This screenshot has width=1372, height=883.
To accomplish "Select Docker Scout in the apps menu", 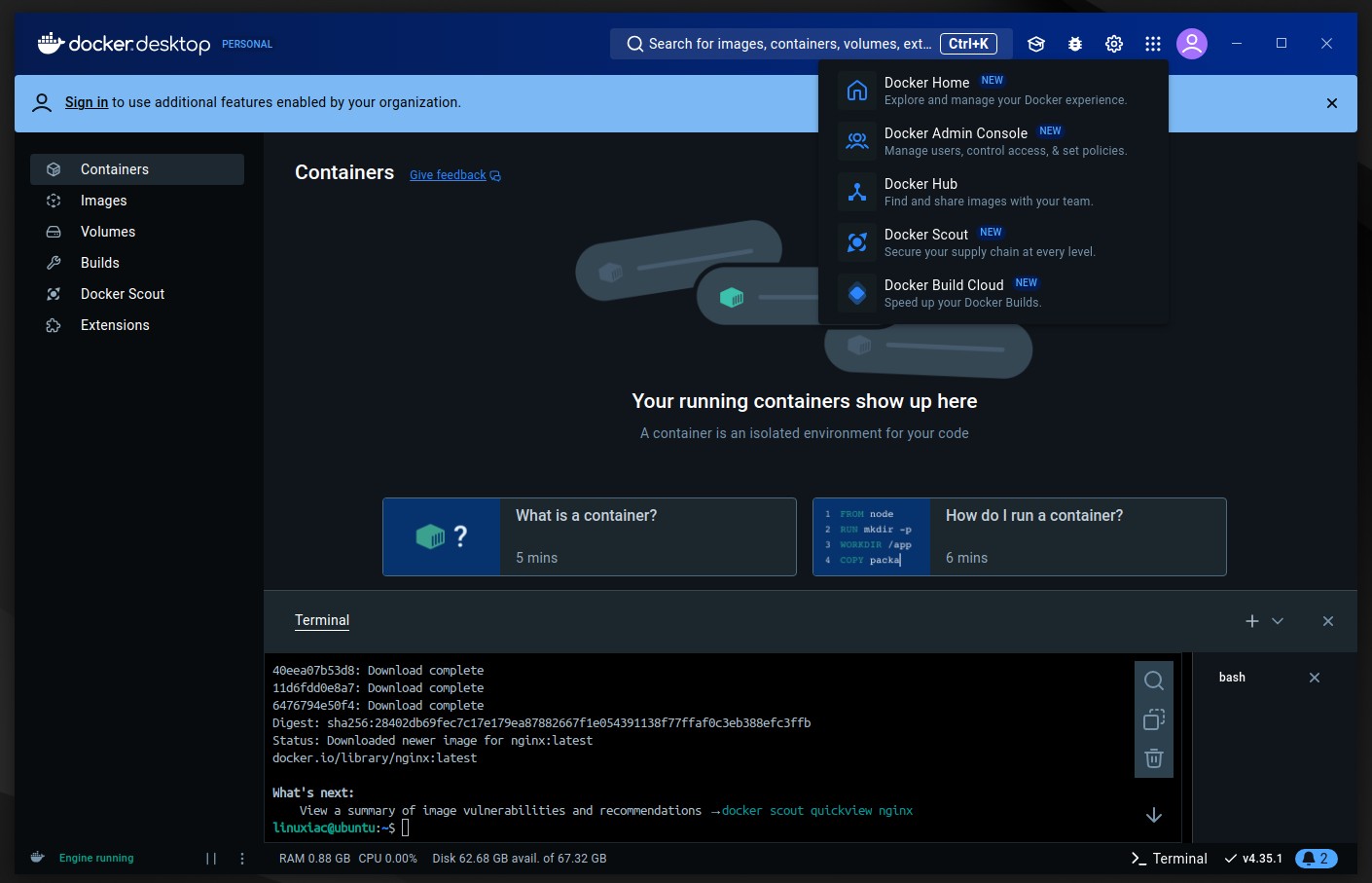I will [x=993, y=242].
